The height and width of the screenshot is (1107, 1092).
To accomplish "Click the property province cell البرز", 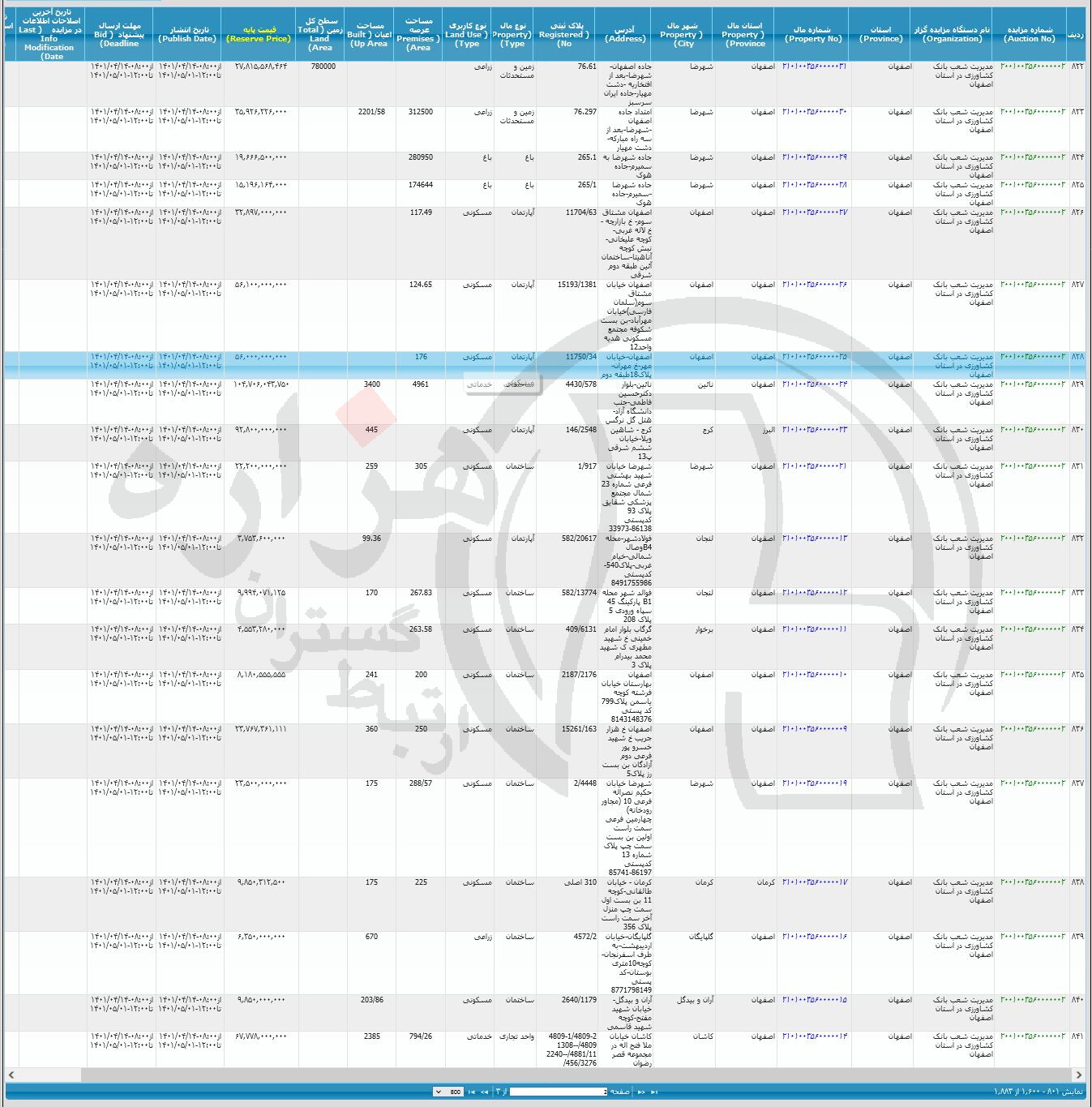I will 769,430.
